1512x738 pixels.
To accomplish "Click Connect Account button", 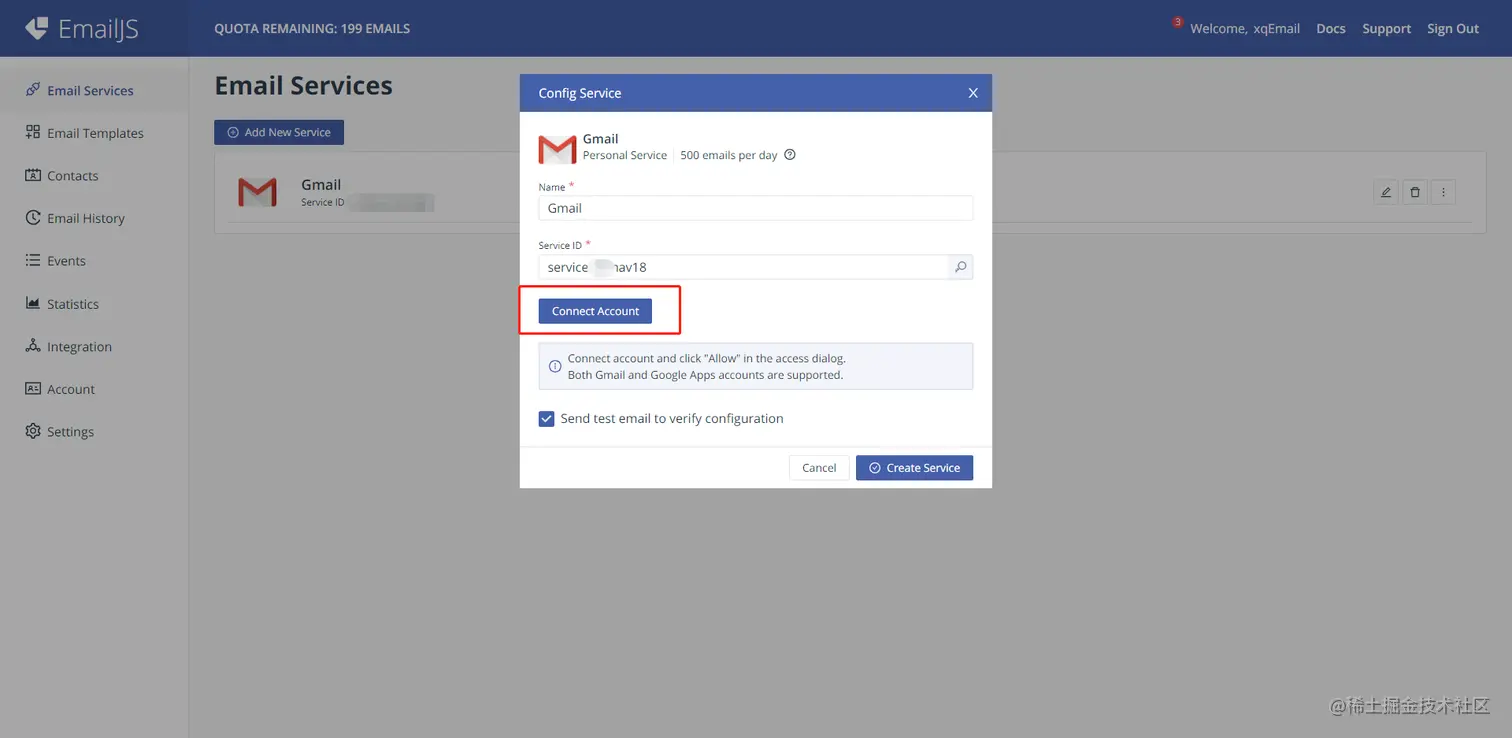I will pyautogui.click(x=595, y=311).
